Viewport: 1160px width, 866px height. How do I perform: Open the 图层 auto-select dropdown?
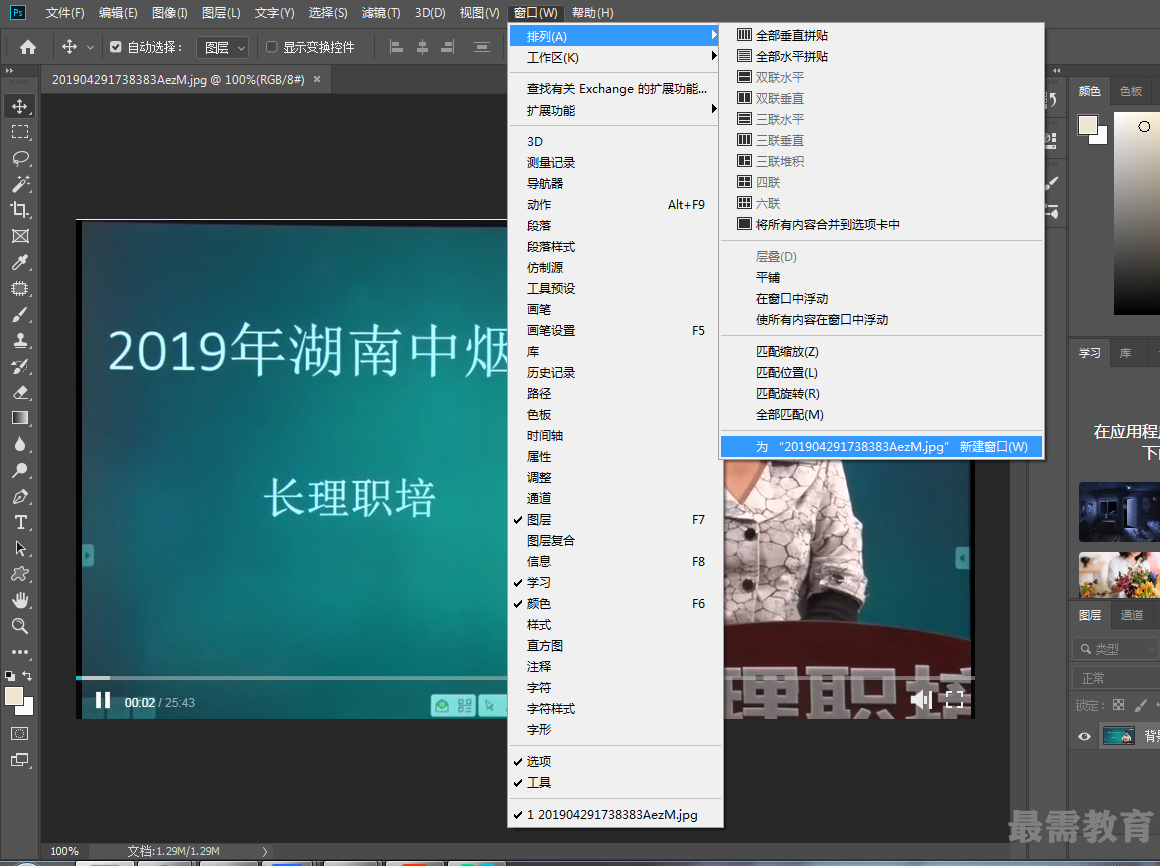click(x=223, y=47)
